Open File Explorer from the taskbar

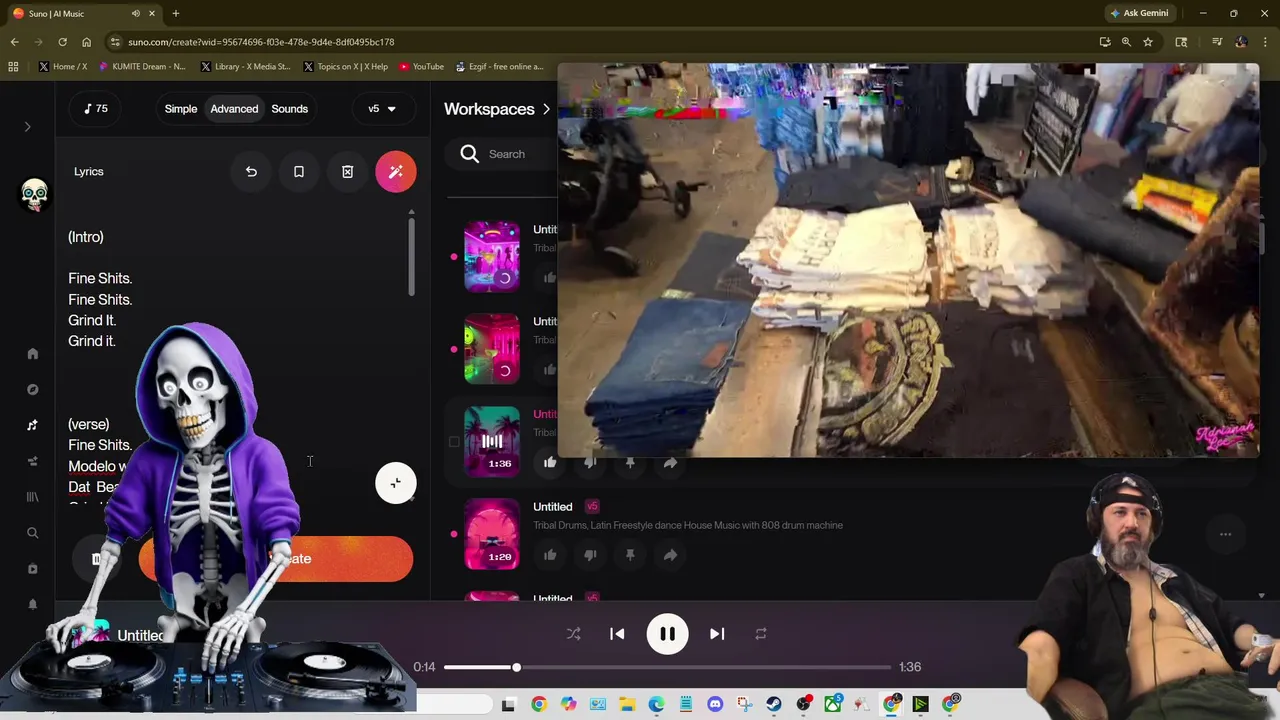point(627,704)
